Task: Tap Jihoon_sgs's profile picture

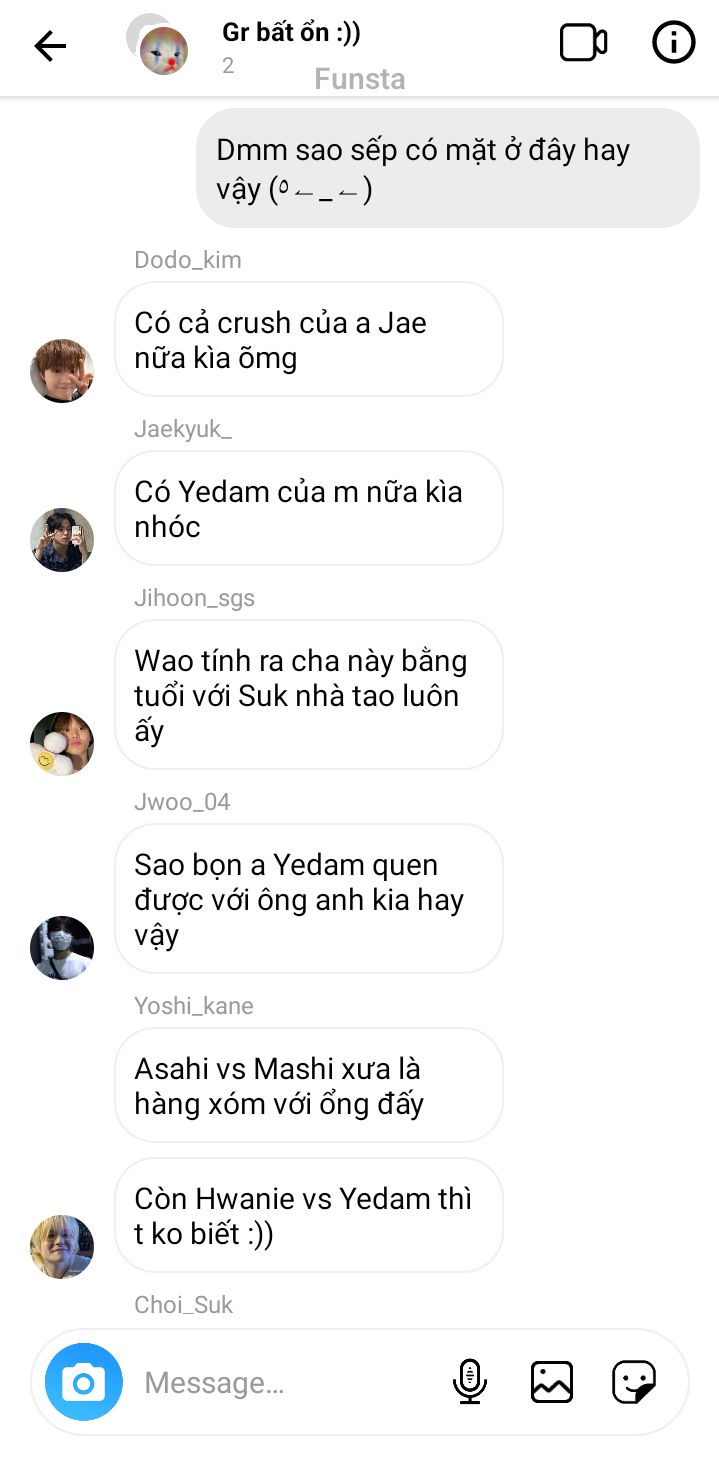Action: (x=62, y=744)
